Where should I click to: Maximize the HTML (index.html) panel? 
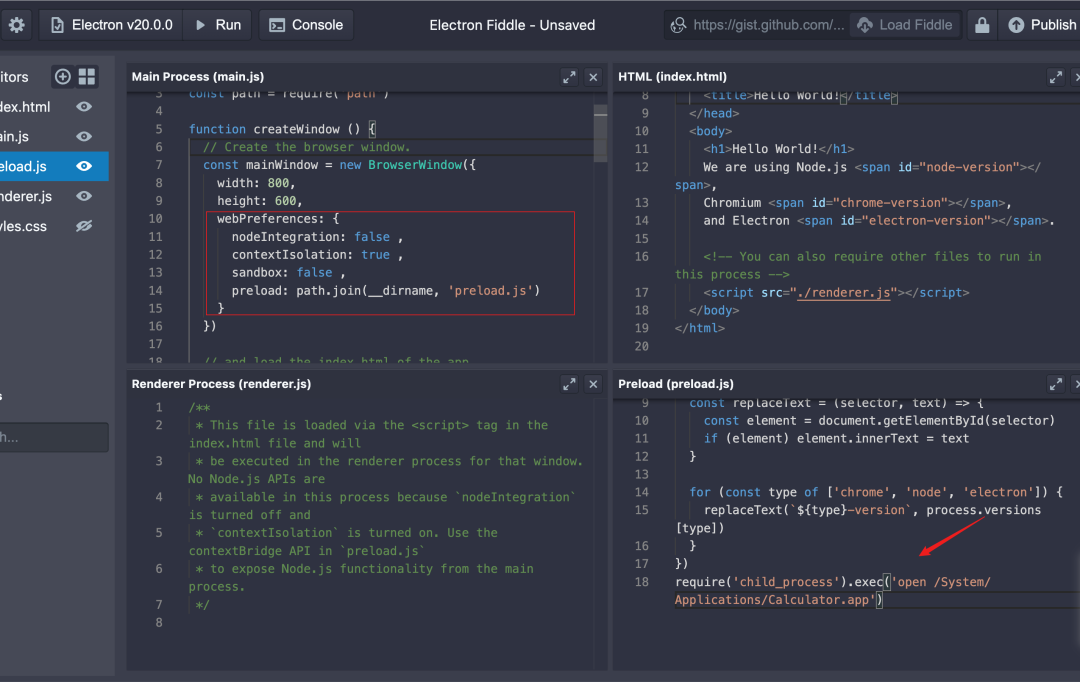coord(1055,77)
